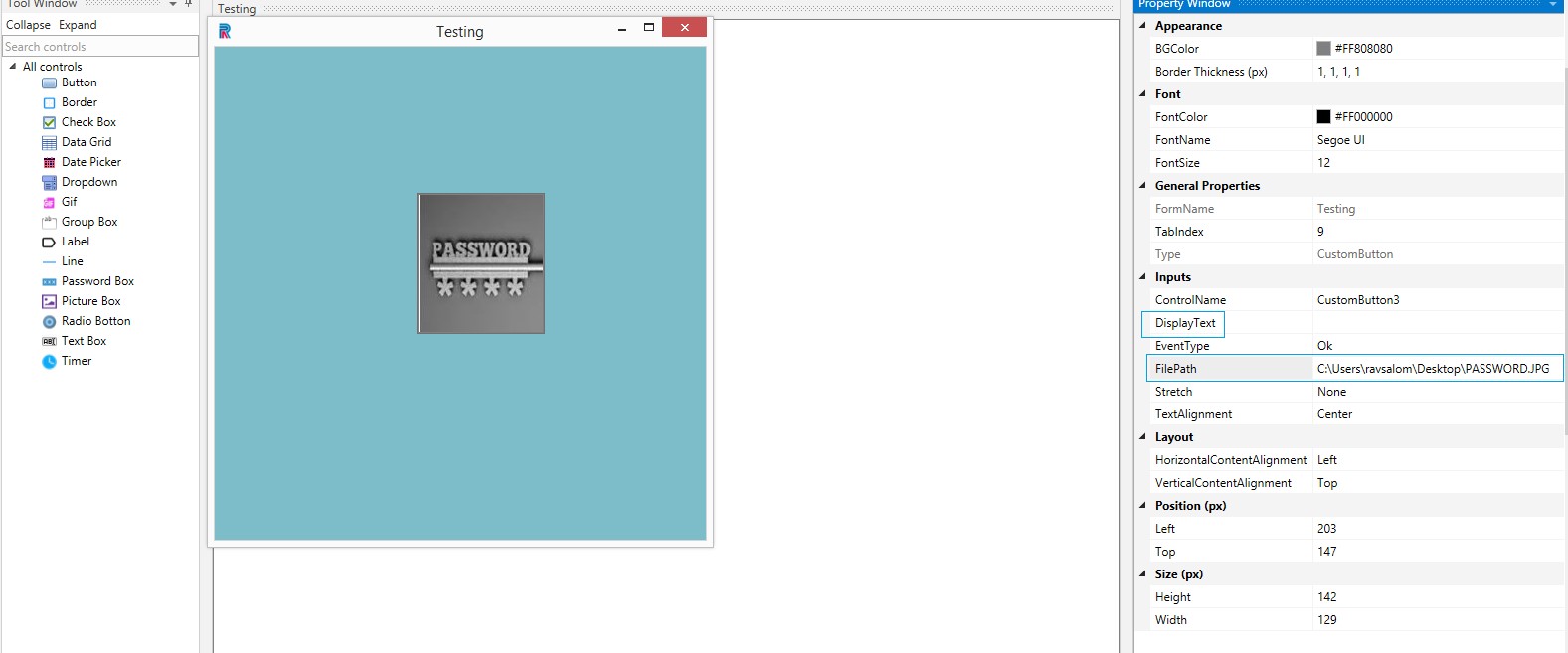
Task: Select the Password Box control
Action: [x=97, y=281]
